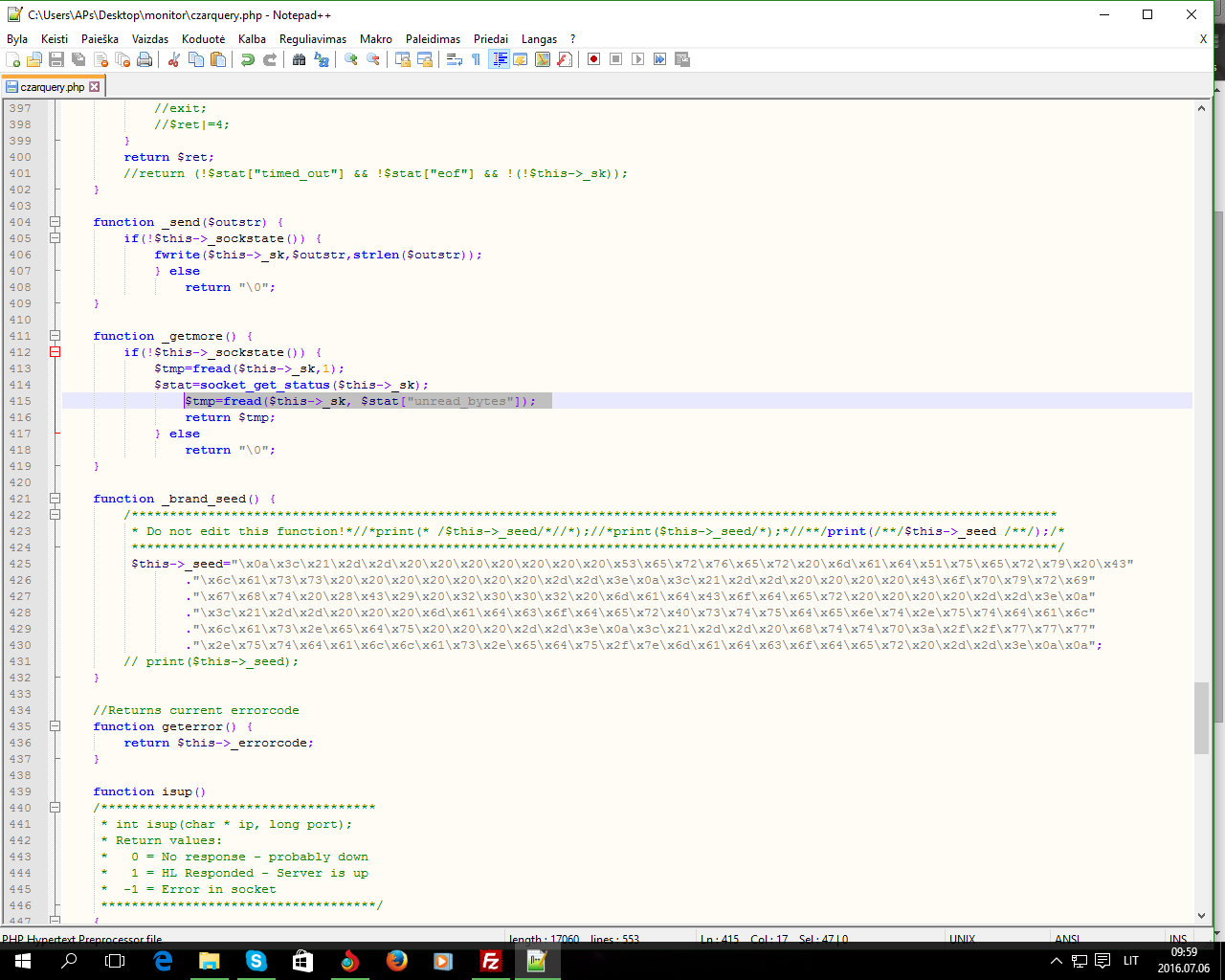This screenshot has height=980, width=1225.
Task: Save the current file with toolbar icon
Action: (56, 59)
